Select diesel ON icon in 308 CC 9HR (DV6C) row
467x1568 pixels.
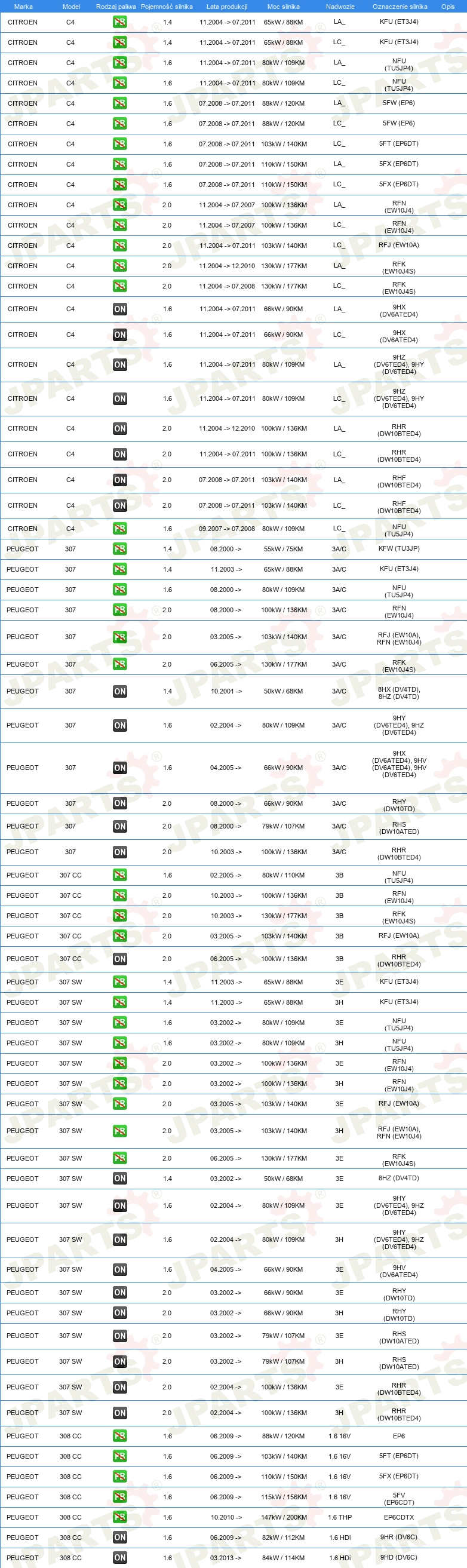[x=120, y=1538]
